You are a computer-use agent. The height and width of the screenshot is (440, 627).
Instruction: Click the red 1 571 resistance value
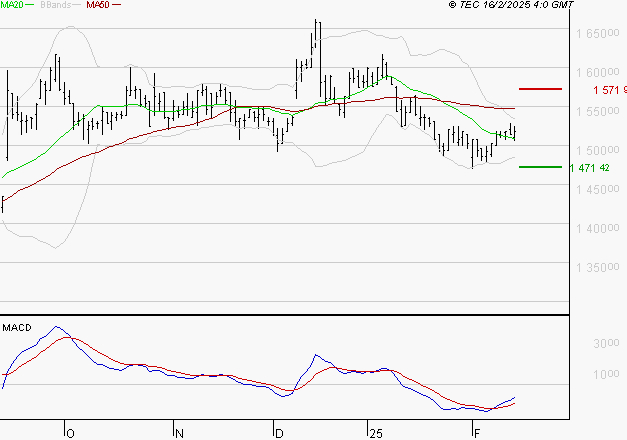(x=610, y=90)
